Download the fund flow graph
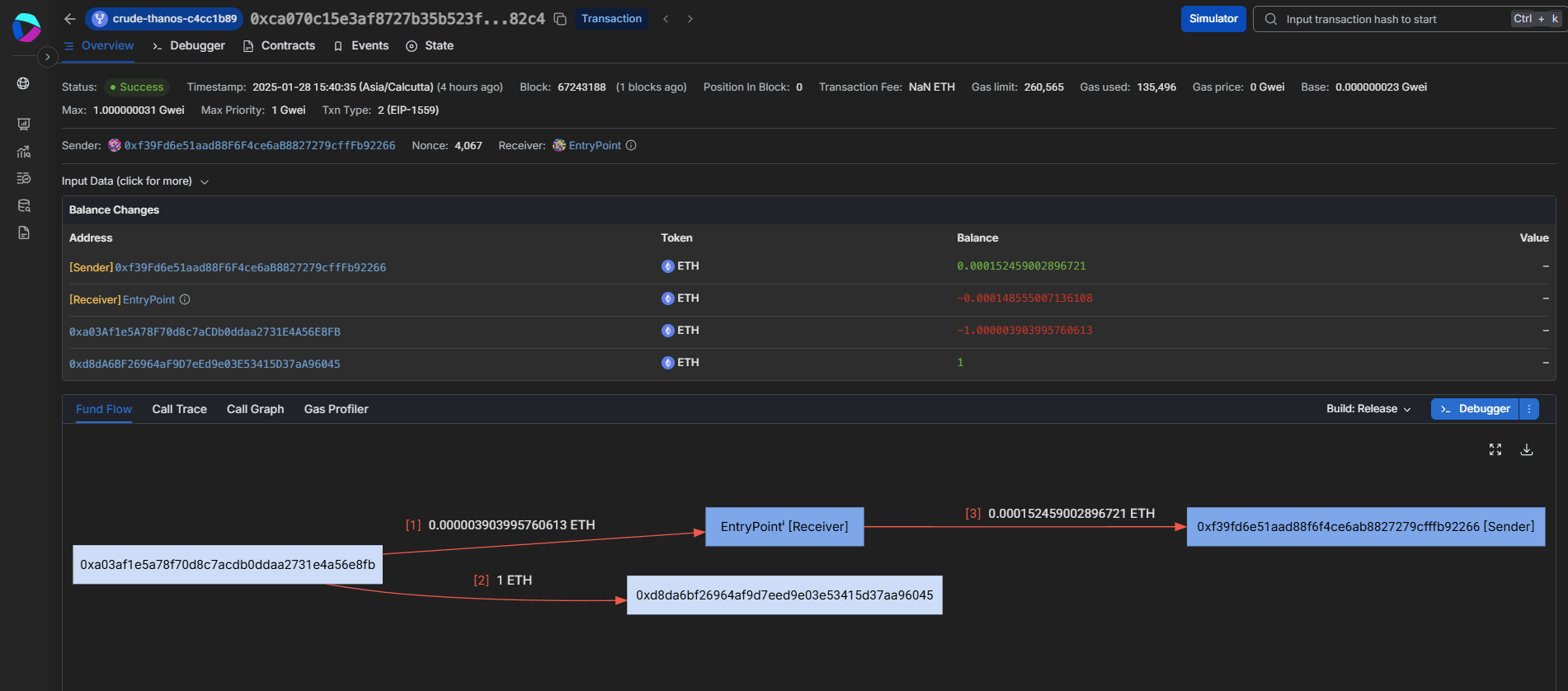This screenshot has width=1568, height=691. [x=1527, y=449]
